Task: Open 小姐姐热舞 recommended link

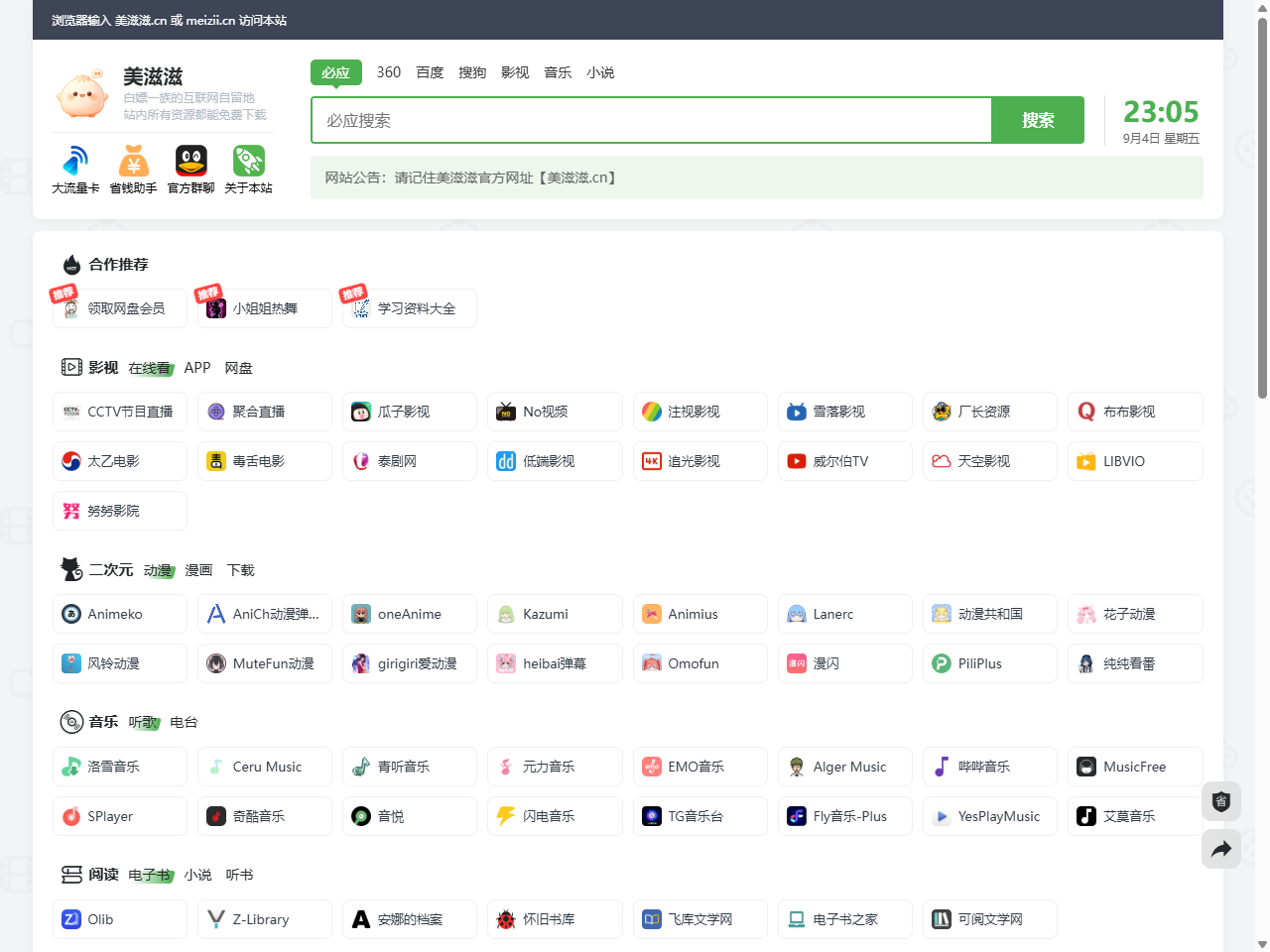Action: pos(265,308)
